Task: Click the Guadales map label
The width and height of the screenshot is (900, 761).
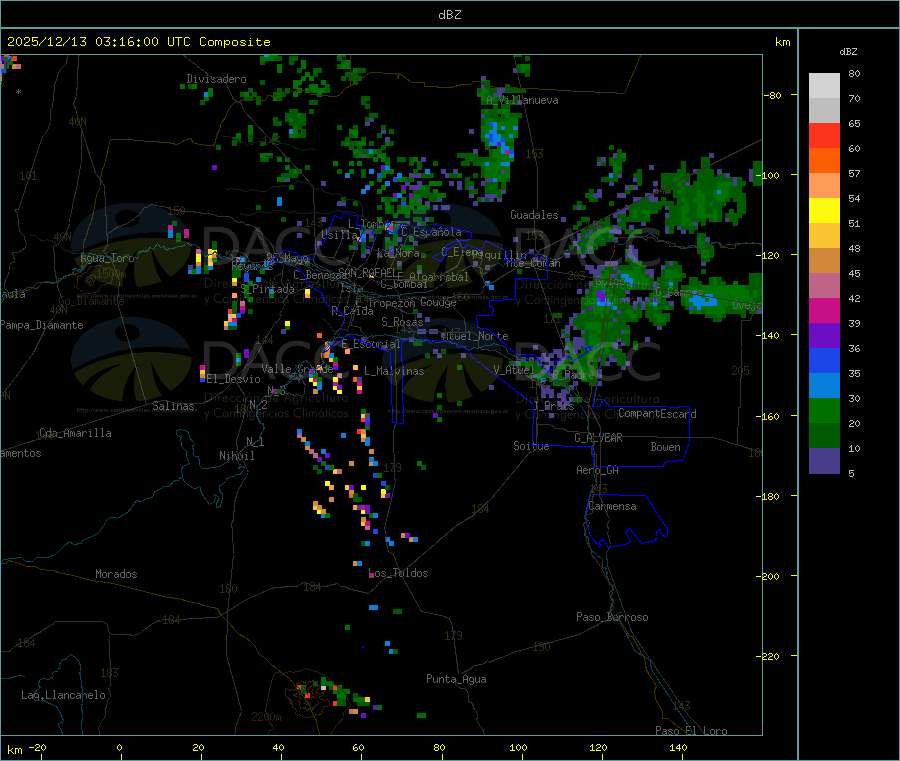Action: point(534,215)
